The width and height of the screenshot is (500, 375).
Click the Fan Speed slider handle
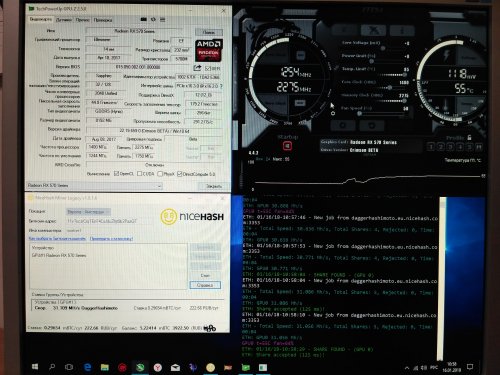pyautogui.click(x=360, y=114)
